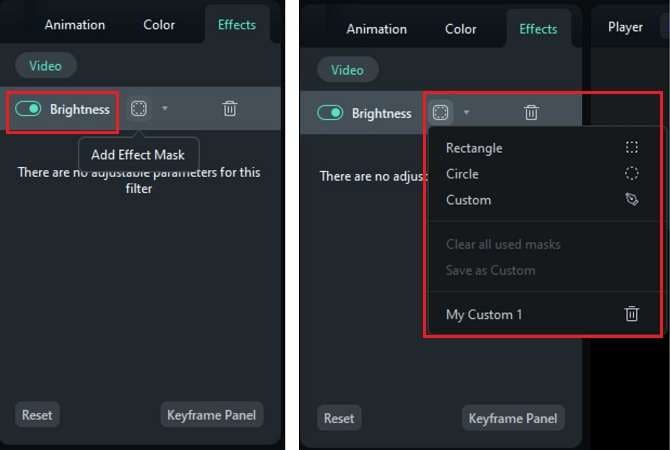Collapse the mask dropdown arrow above the open mask menu

click(466, 113)
